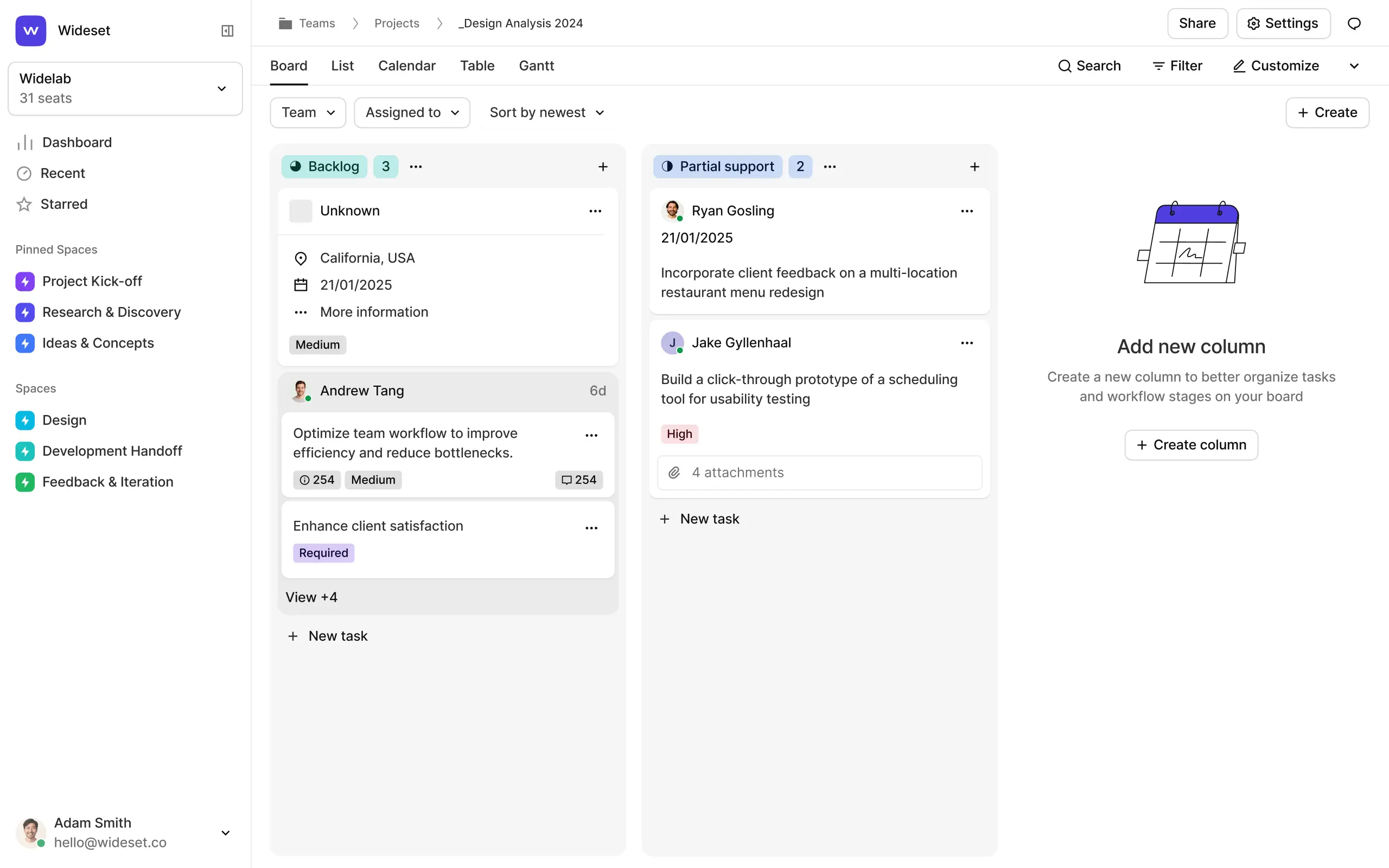This screenshot has height=868, width=1389.
Task: Expand Sort by newest dropdown
Action: pyautogui.click(x=546, y=112)
